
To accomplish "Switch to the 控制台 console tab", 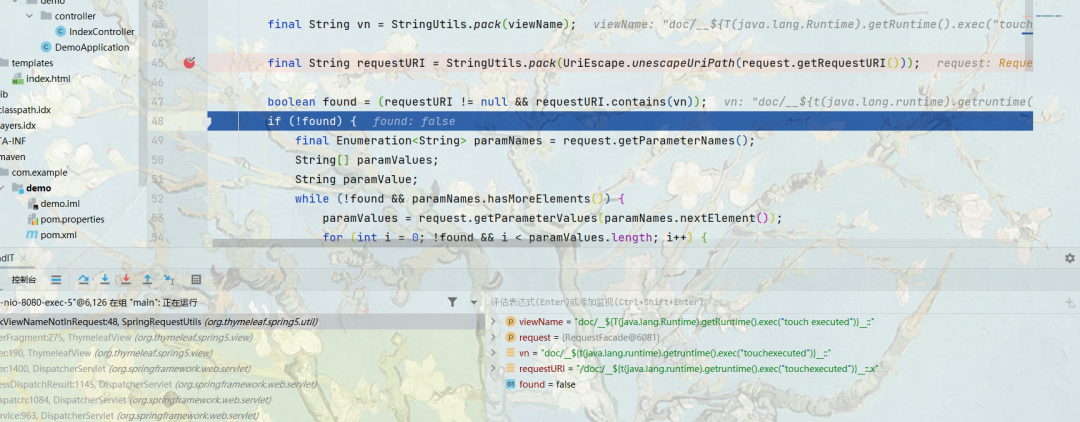I will (23, 280).
